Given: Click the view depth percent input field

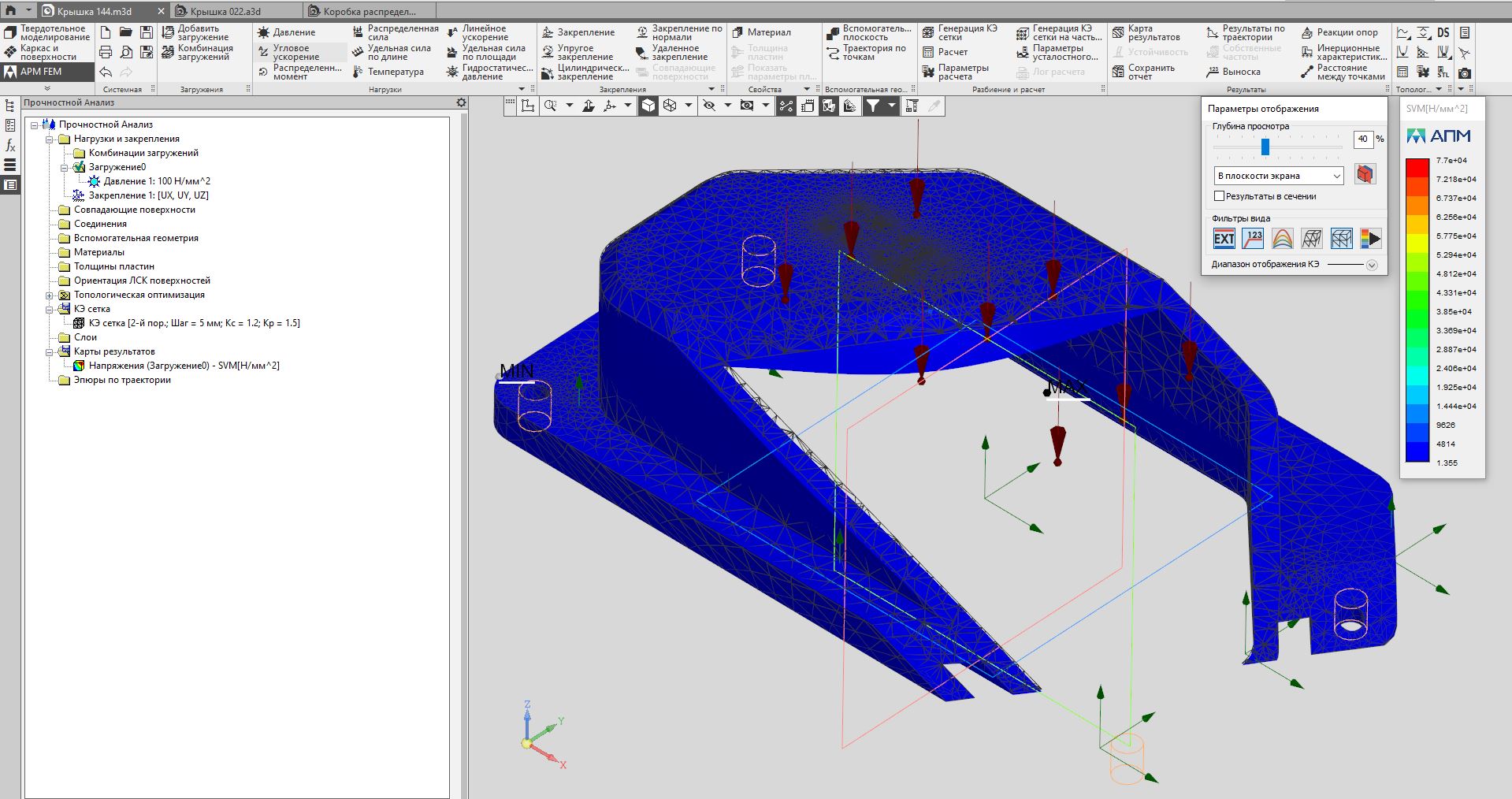Looking at the screenshot, I should pos(1362,139).
